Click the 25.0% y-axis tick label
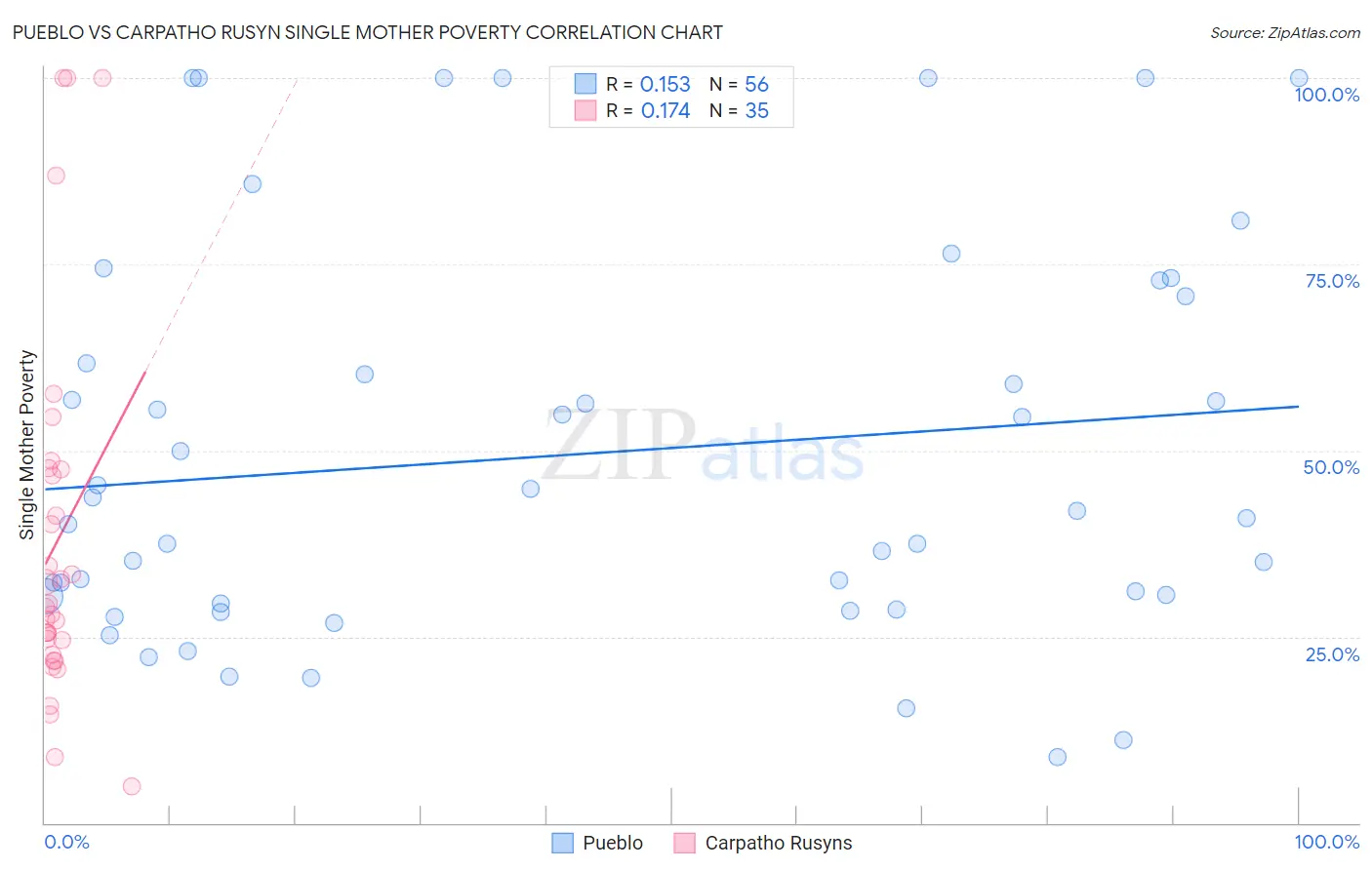The width and height of the screenshot is (1372, 870). pos(1332,654)
